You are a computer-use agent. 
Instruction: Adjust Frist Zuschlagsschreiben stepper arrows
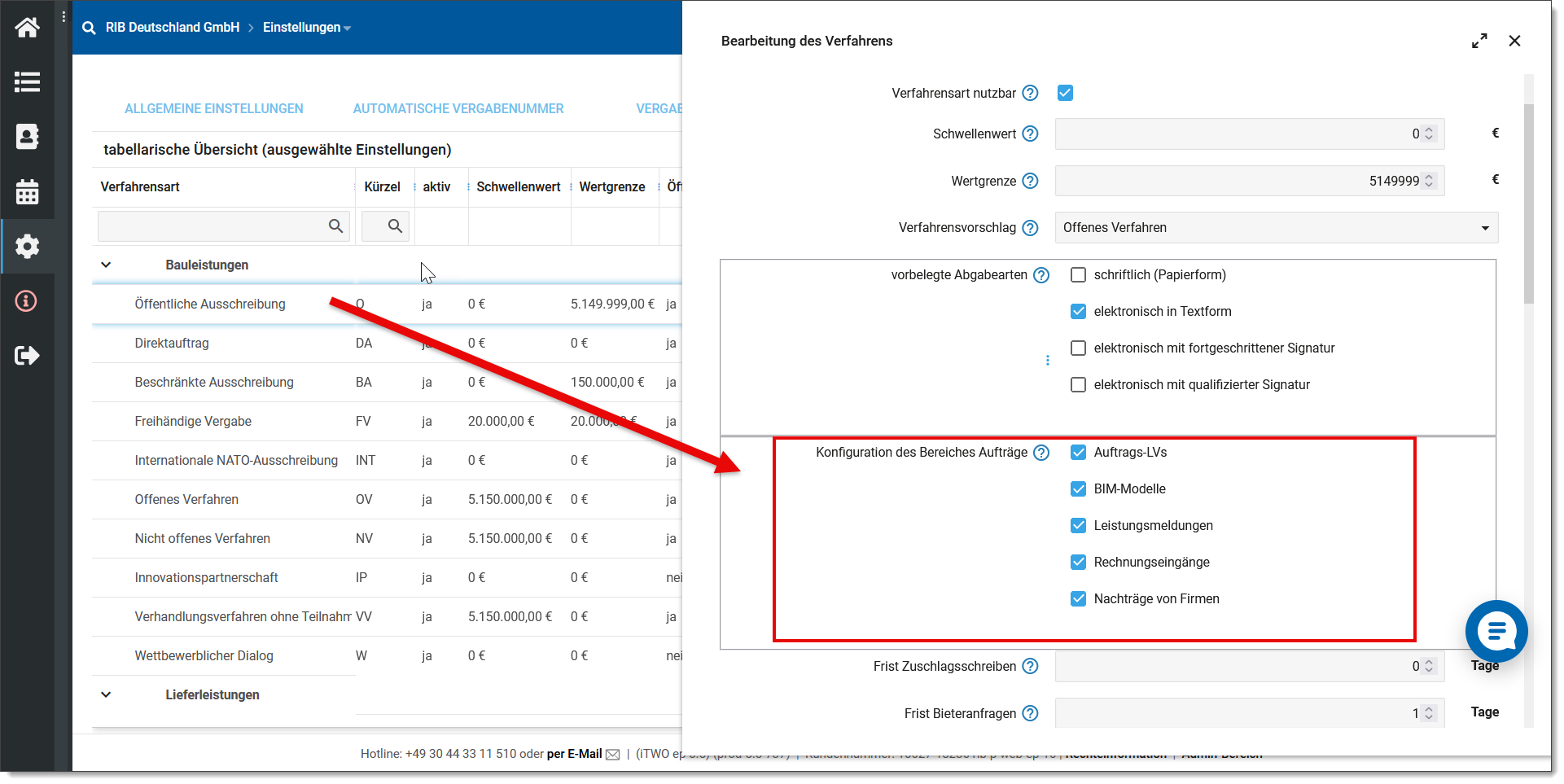[1428, 666]
